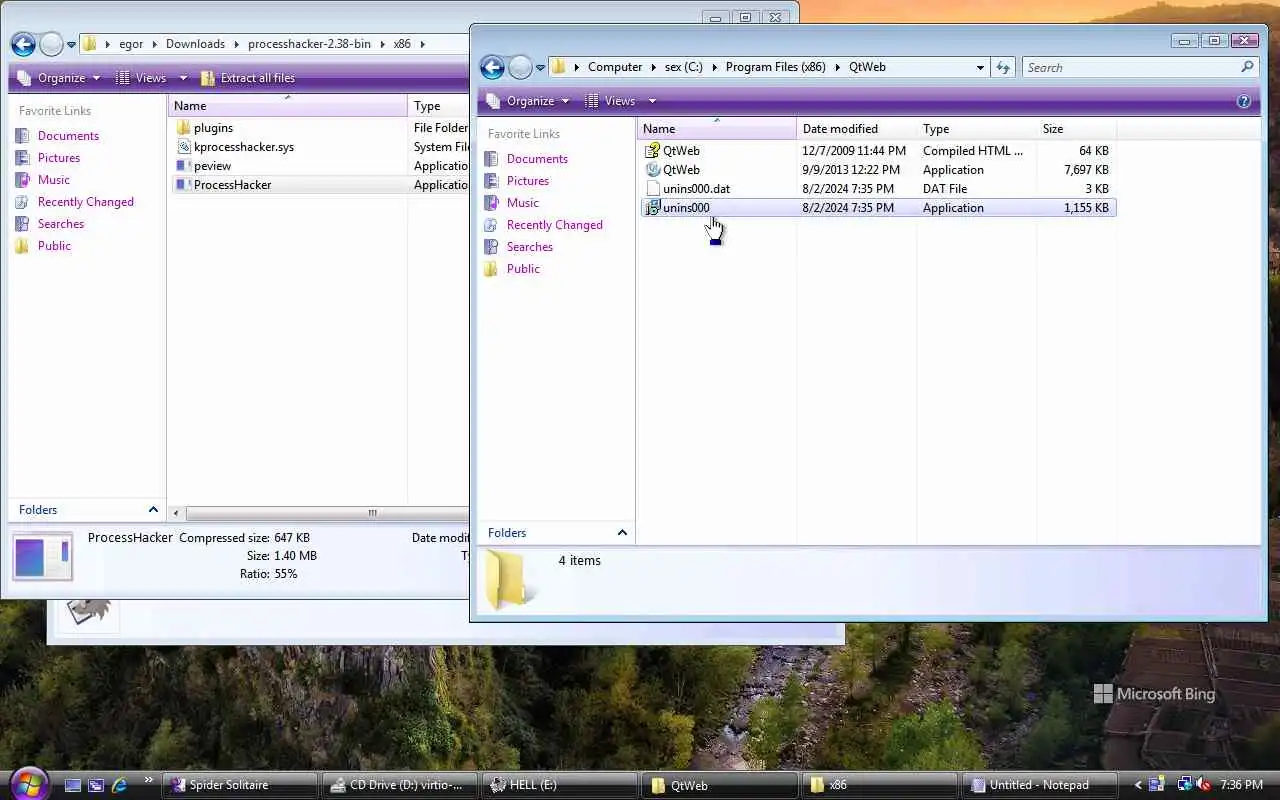Open Pictures favorite link in QtWeb window

[528, 181]
